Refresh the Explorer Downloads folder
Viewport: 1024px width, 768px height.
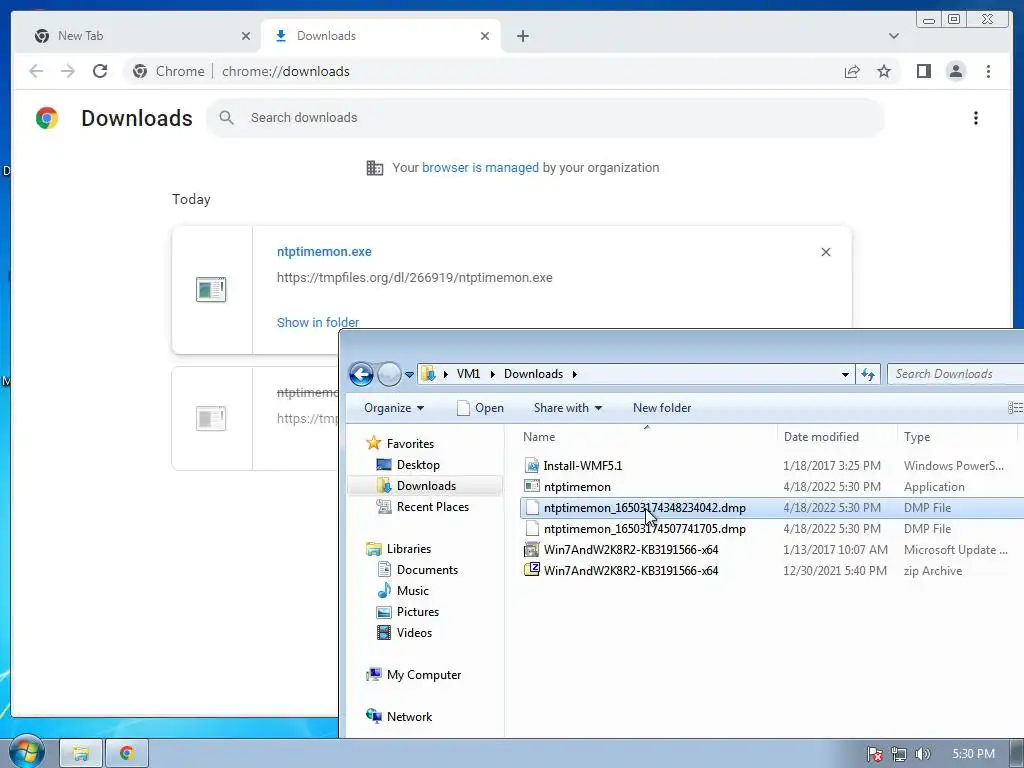click(868, 374)
